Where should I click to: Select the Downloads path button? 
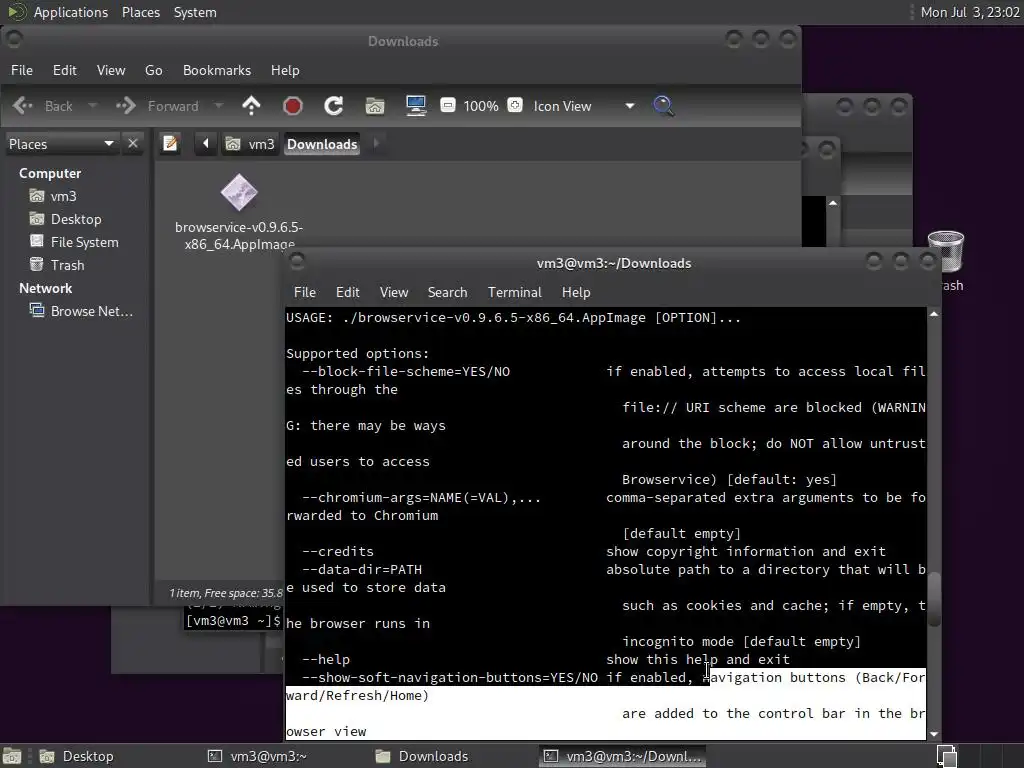322,144
